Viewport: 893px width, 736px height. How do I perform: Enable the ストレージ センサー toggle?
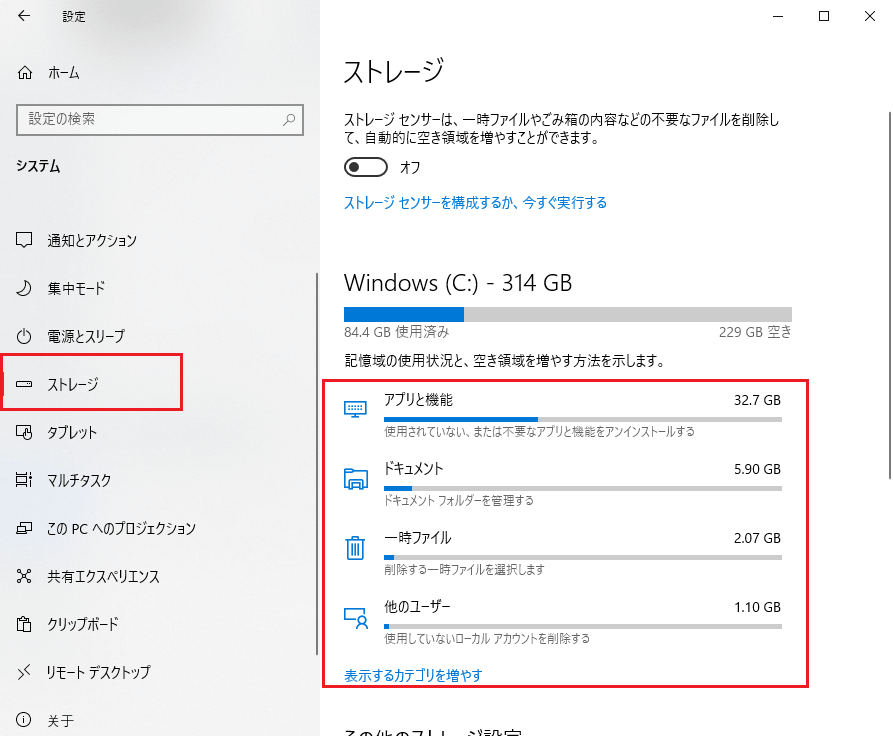tap(365, 167)
